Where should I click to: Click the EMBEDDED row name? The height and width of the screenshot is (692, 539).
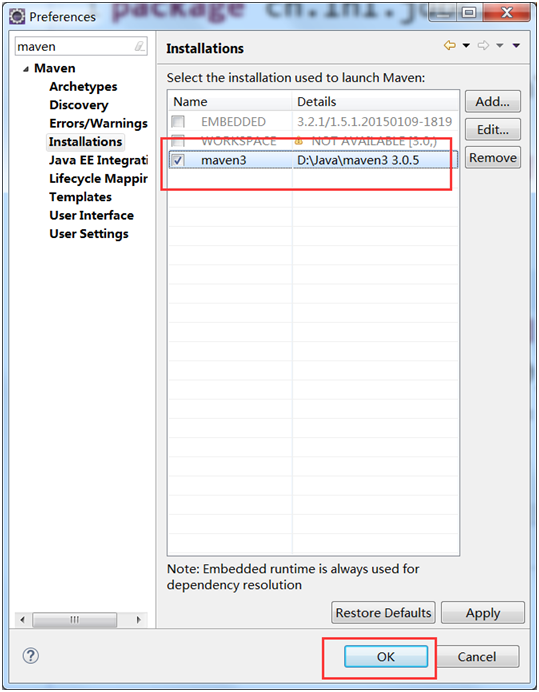(234, 121)
